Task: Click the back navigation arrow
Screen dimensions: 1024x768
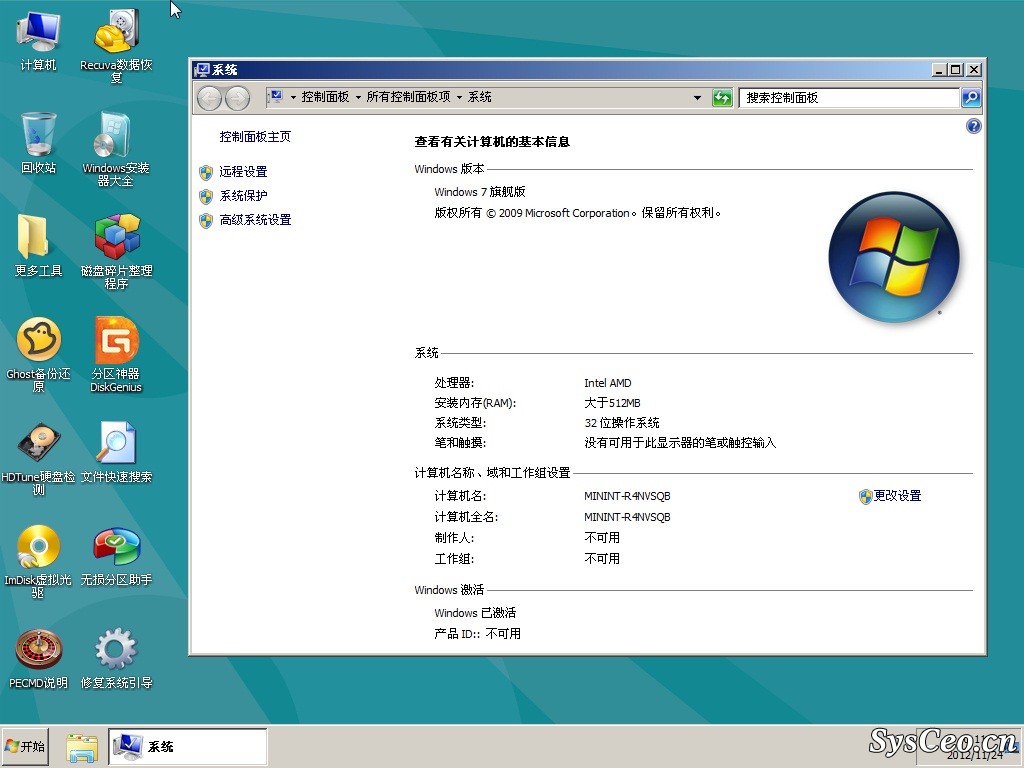Action: click(x=210, y=98)
